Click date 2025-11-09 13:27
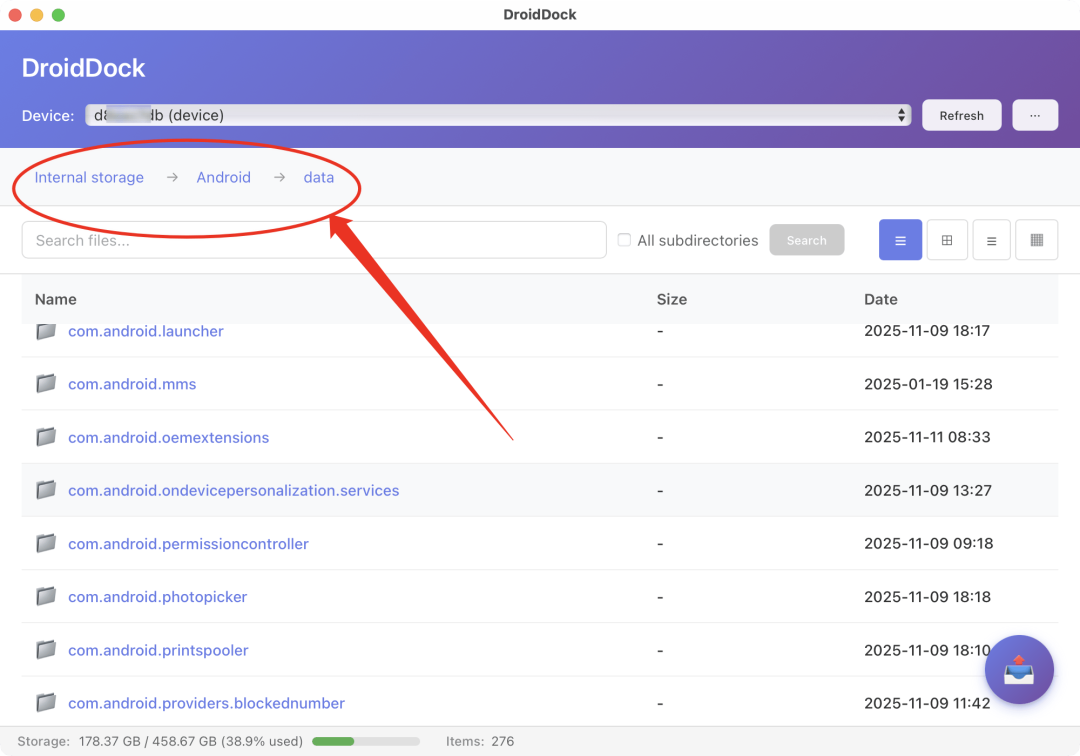The image size is (1080, 756). click(x=928, y=490)
